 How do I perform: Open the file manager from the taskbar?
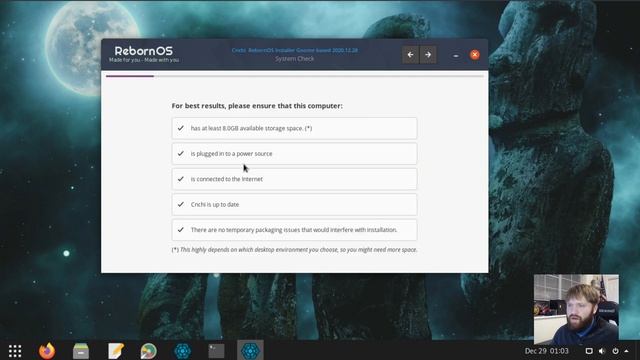tap(81, 351)
